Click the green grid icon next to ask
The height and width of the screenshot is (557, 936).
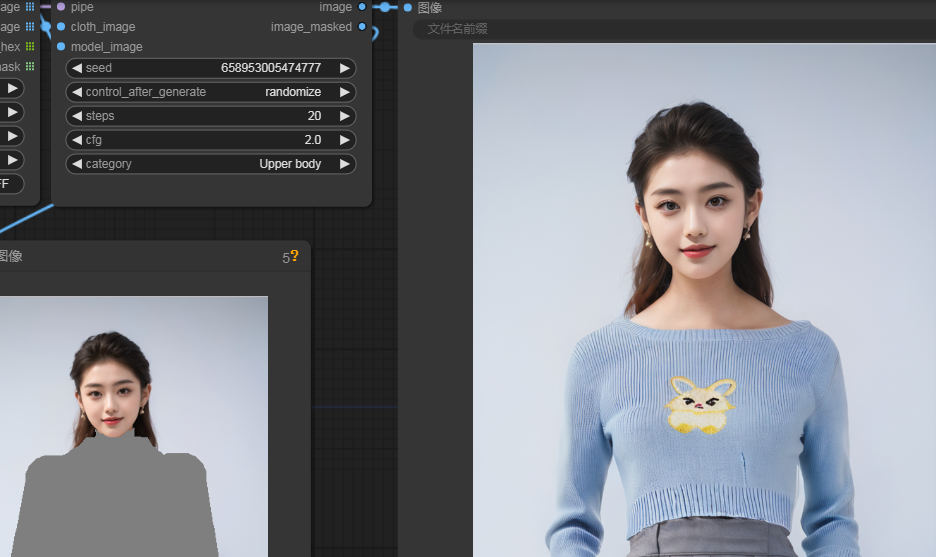tap(30, 66)
